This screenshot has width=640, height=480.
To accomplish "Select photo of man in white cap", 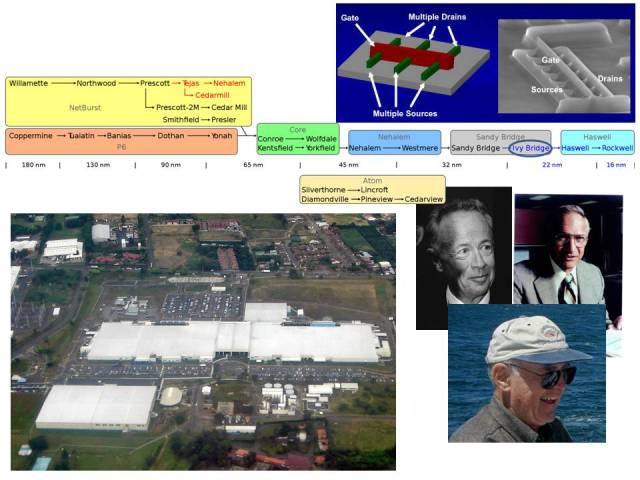I will coord(526,373).
